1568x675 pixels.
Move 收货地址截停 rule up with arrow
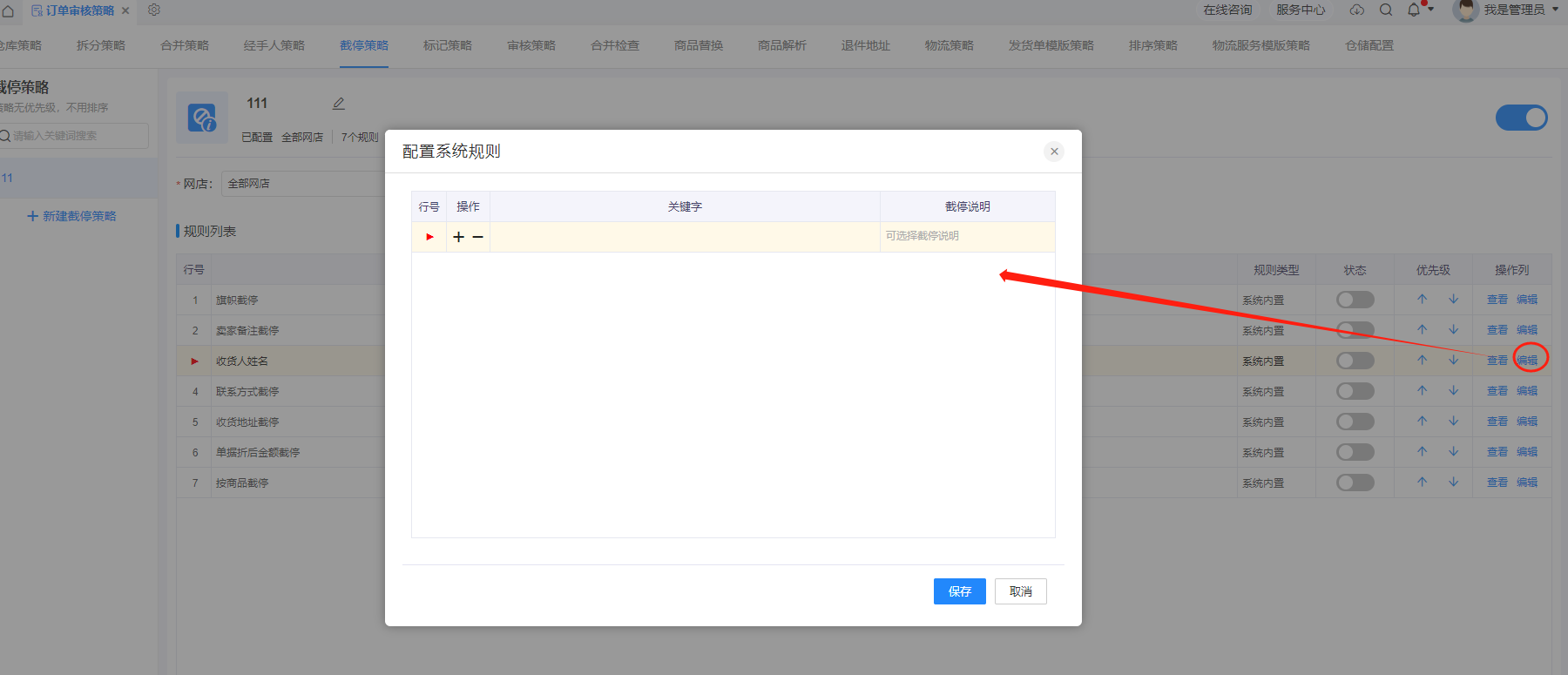coord(1423,421)
